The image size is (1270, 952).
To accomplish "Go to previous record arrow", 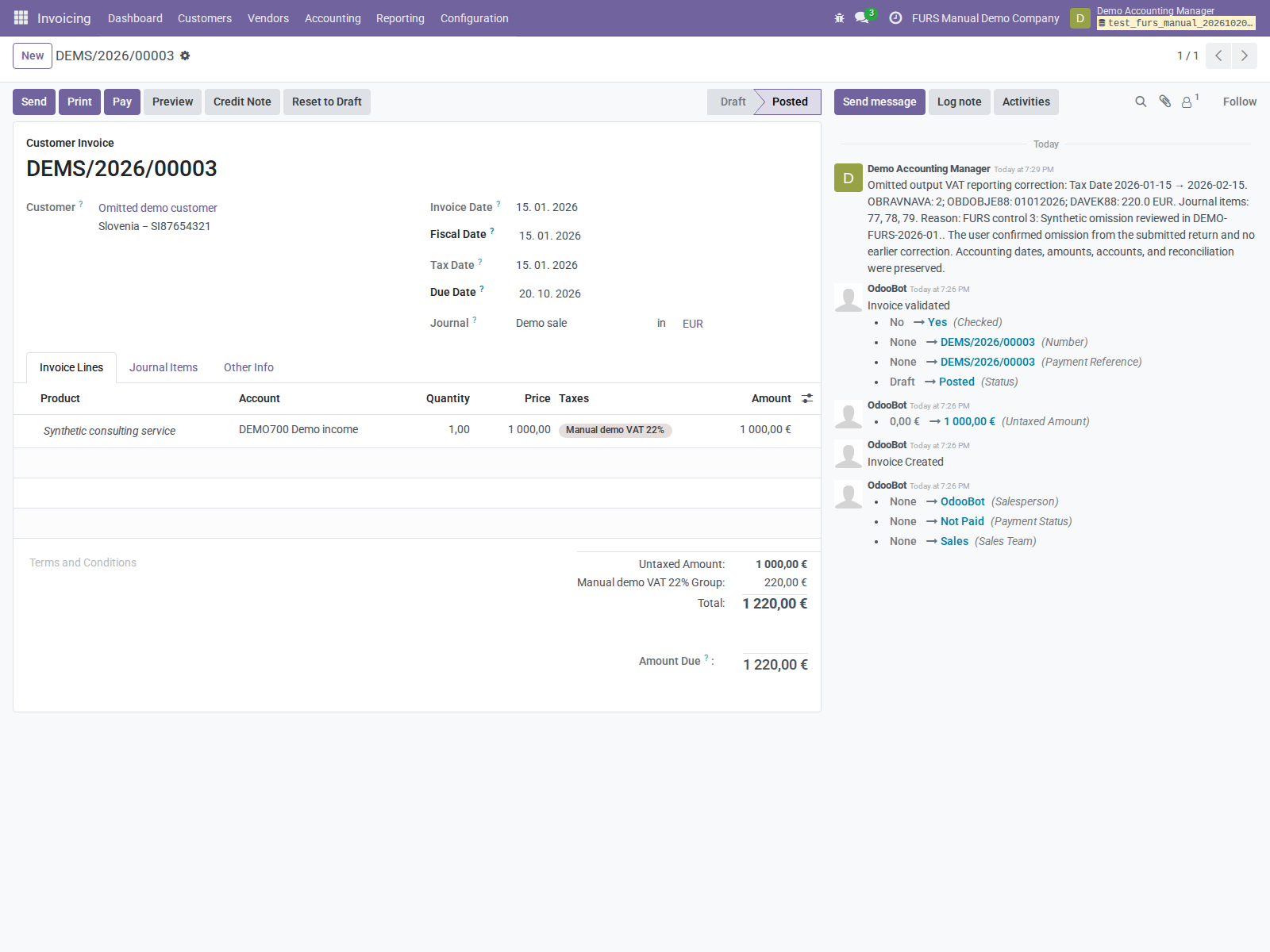I will click(1218, 56).
